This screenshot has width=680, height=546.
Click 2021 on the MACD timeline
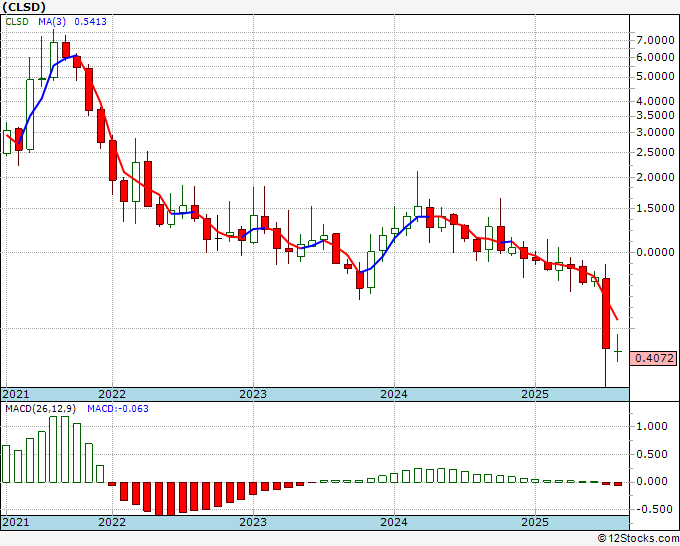coord(16,522)
